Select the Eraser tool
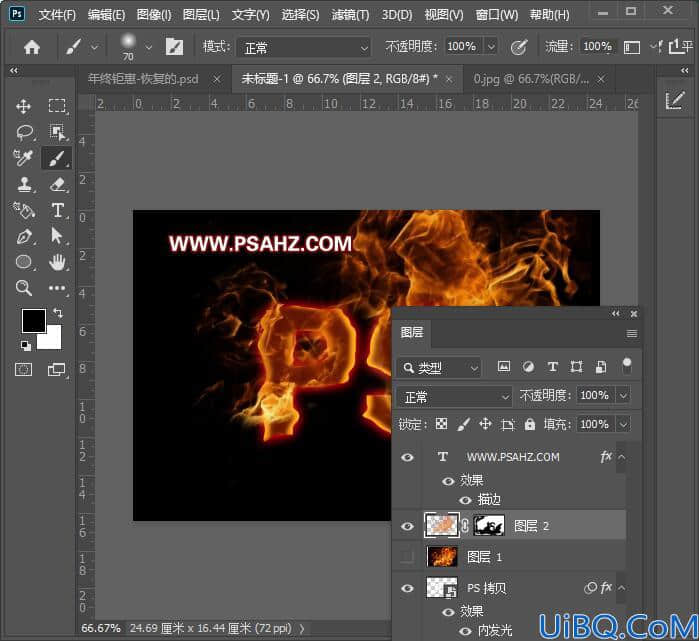Viewport: 699px width, 641px height. coord(58,184)
